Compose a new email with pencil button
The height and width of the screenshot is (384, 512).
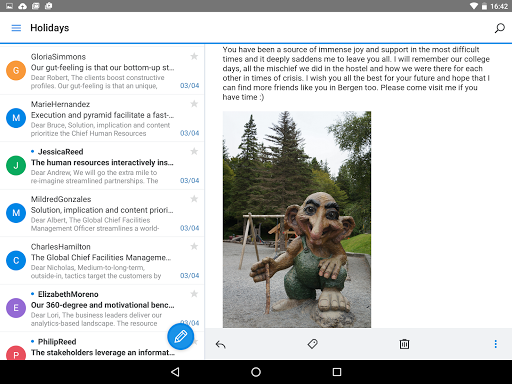click(x=181, y=336)
